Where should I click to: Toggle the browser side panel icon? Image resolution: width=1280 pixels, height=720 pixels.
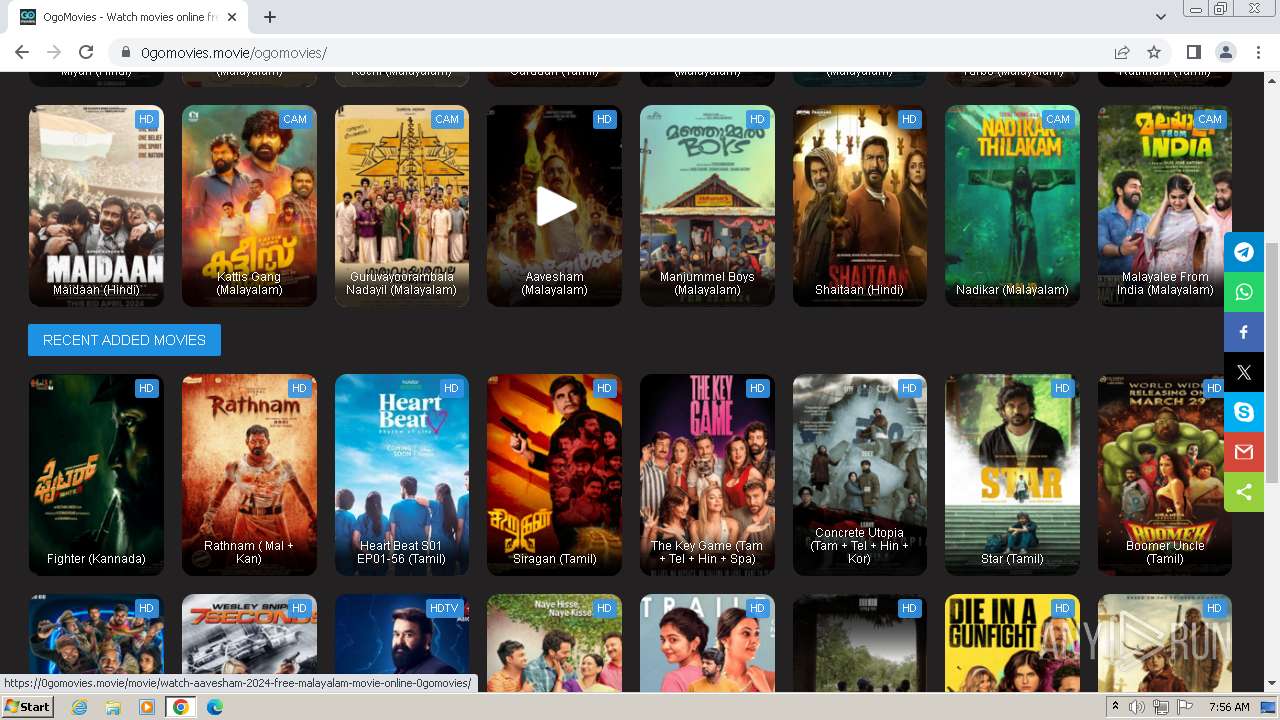[1193, 52]
